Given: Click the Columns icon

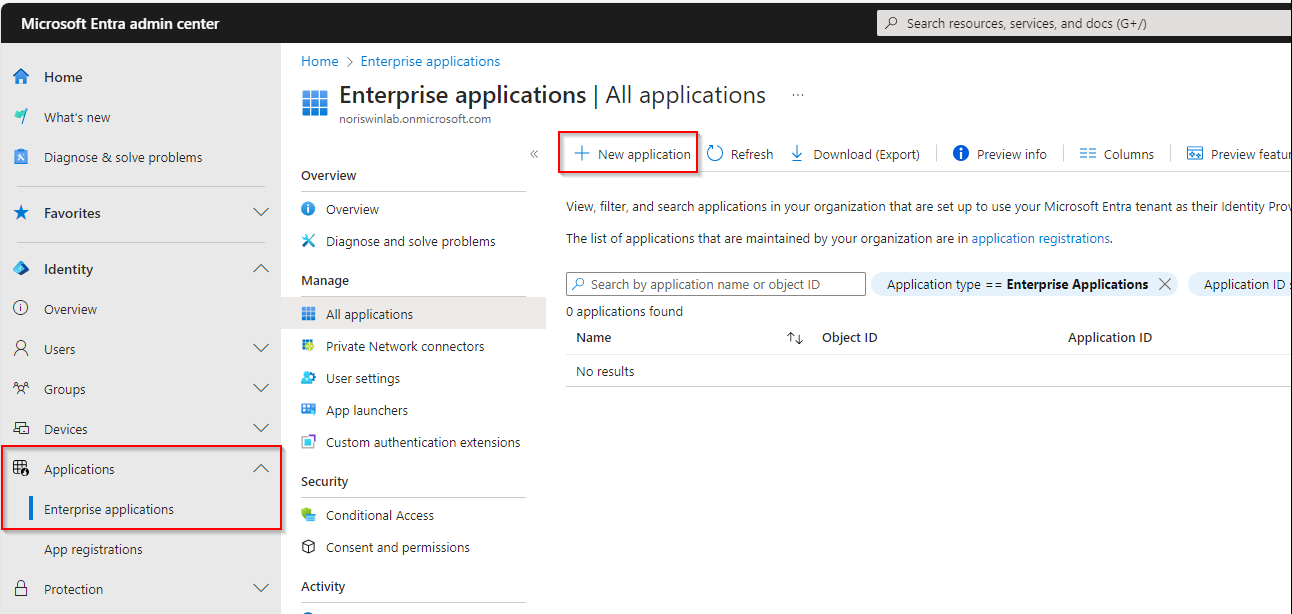Looking at the screenshot, I should coord(1088,154).
